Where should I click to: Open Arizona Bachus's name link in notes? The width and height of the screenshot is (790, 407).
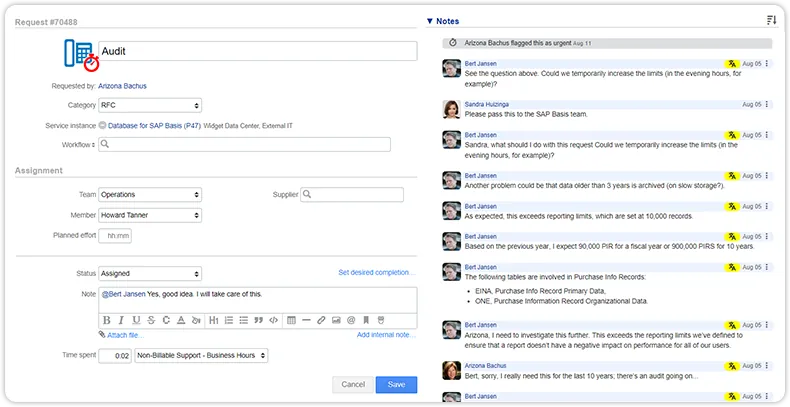[x=486, y=366]
